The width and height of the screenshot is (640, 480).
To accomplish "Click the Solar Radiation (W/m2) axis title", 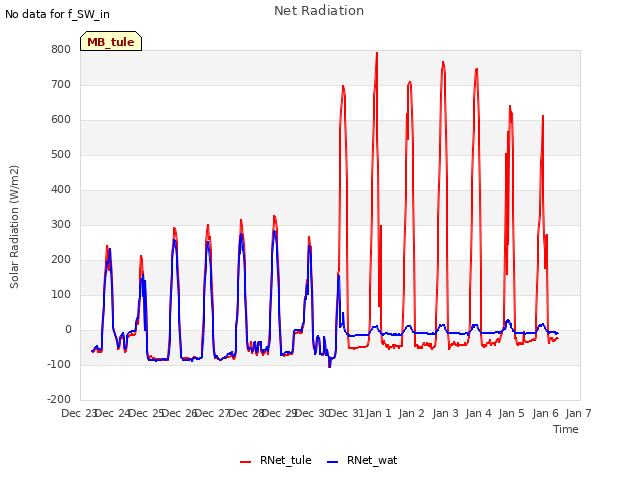I will [x=14, y=227].
